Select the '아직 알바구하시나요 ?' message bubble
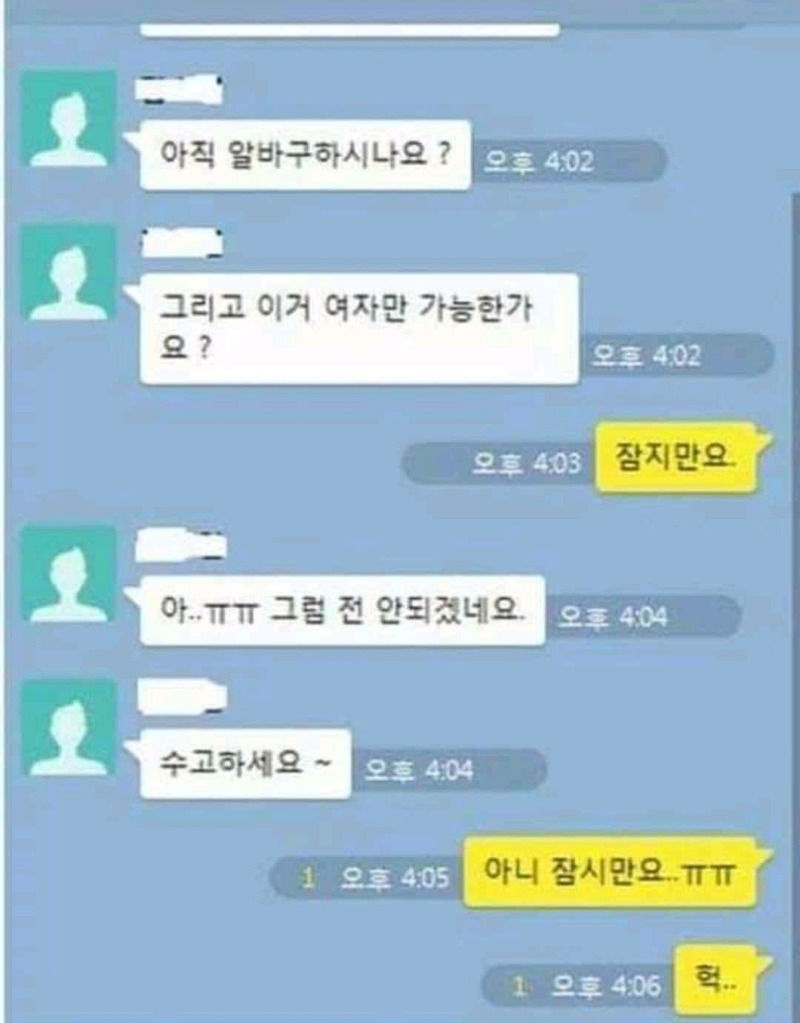 (305, 155)
